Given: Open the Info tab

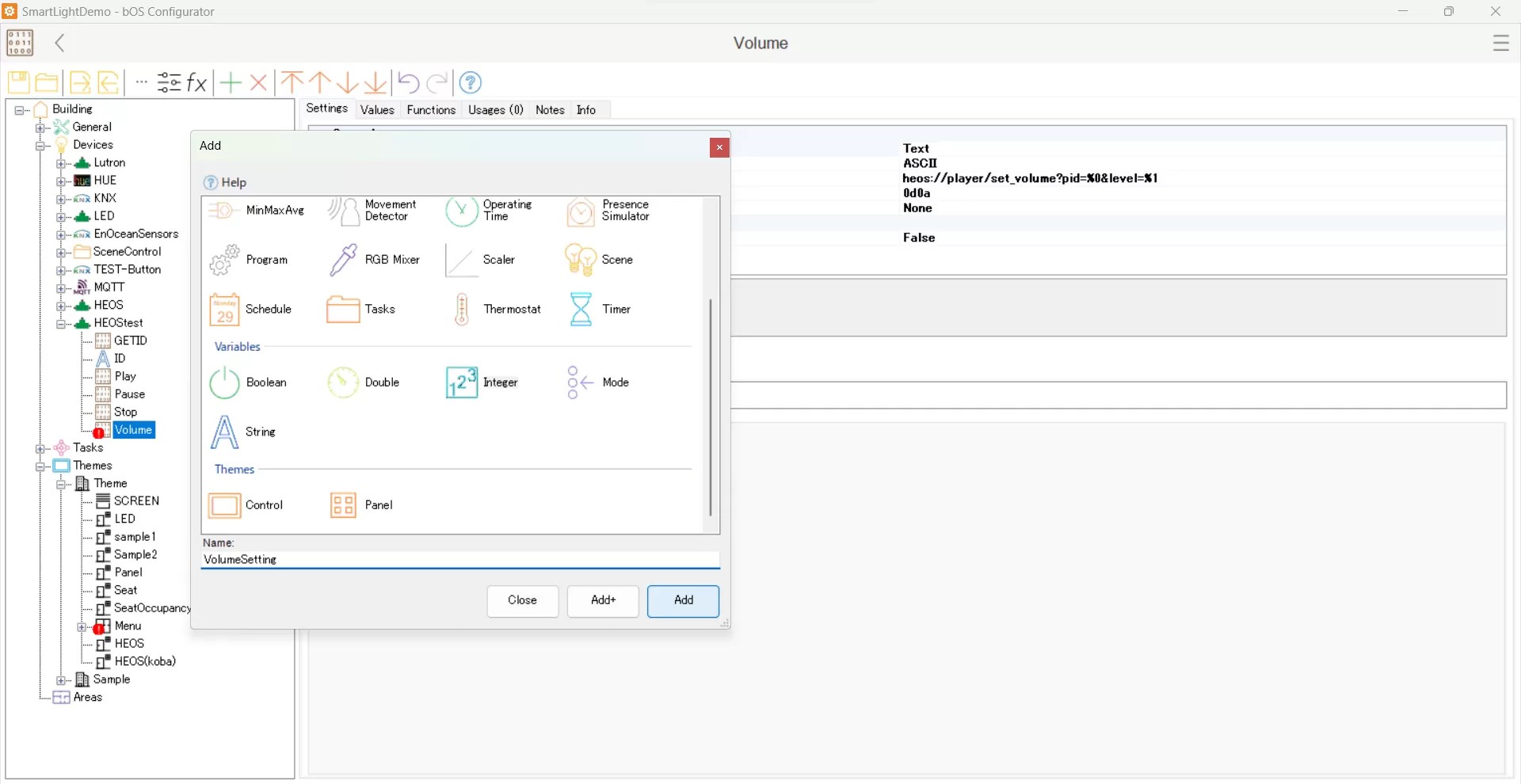Looking at the screenshot, I should [x=586, y=110].
